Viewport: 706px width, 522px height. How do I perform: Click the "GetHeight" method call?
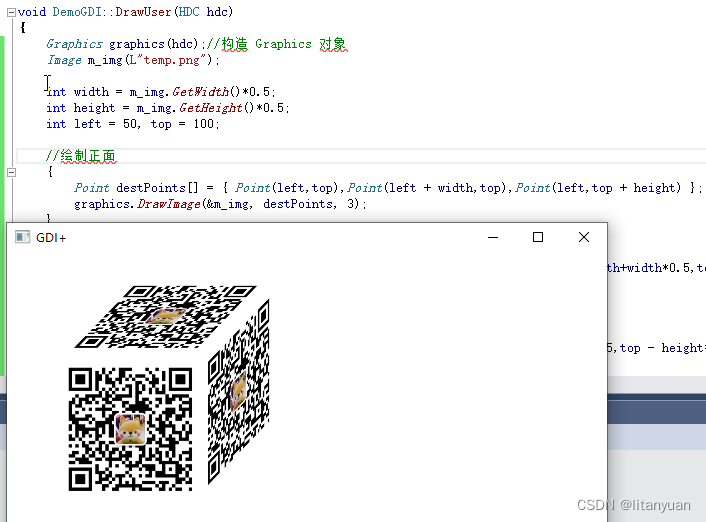tap(211, 108)
